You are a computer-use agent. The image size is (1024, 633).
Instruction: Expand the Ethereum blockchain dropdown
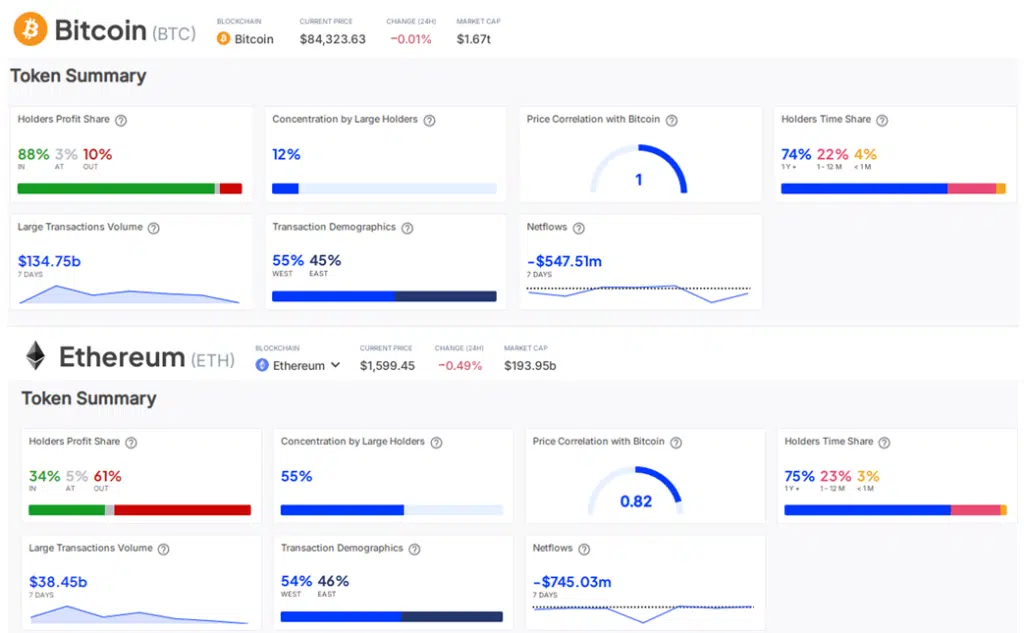click(298, 365)
